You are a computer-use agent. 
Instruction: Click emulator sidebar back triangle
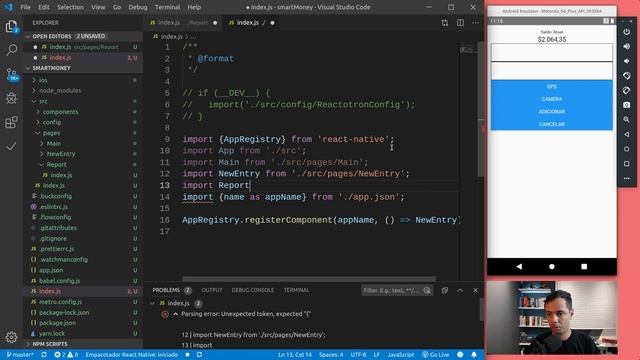coord(626,134)
